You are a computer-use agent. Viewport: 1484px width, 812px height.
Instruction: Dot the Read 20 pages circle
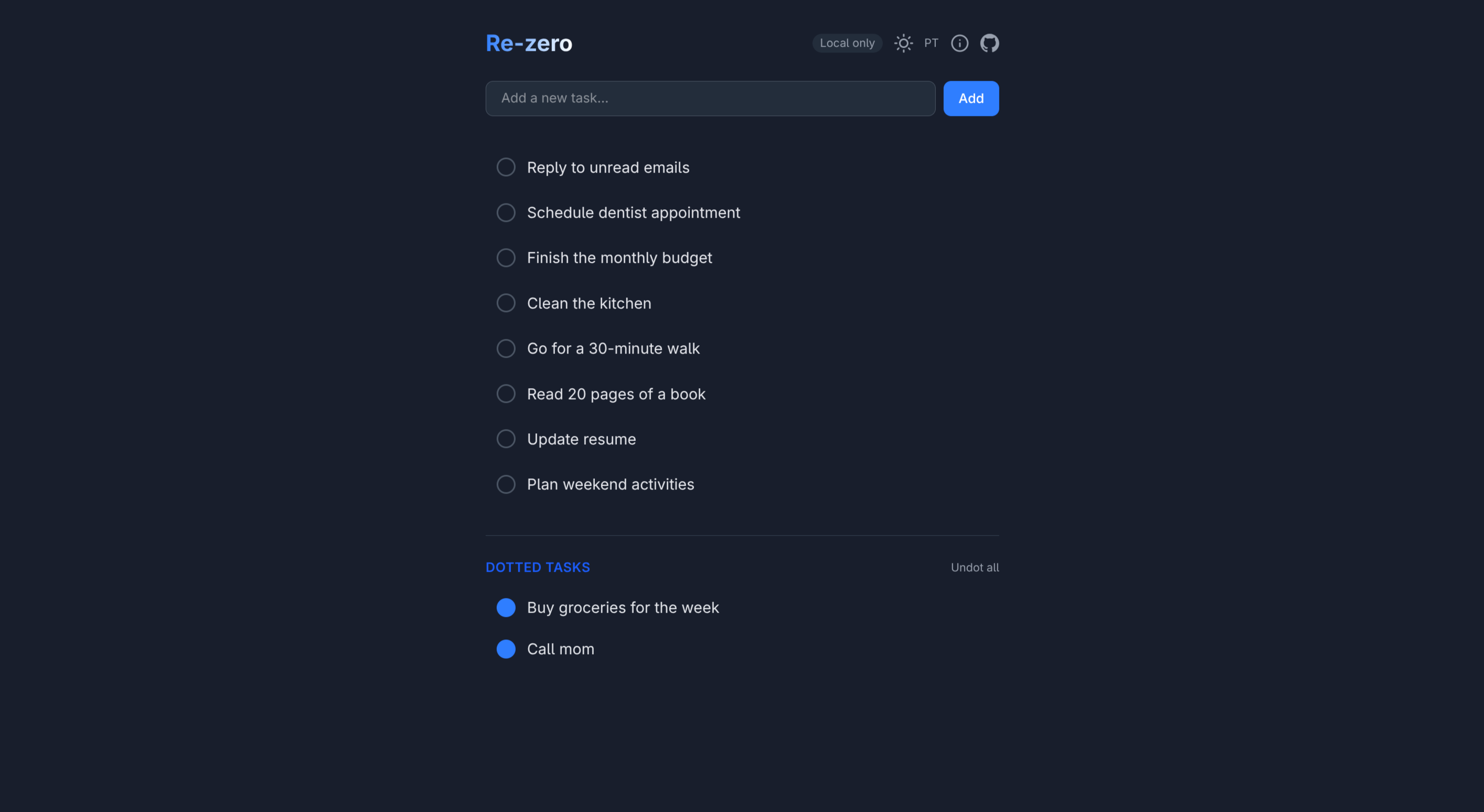tap(506, 394)
